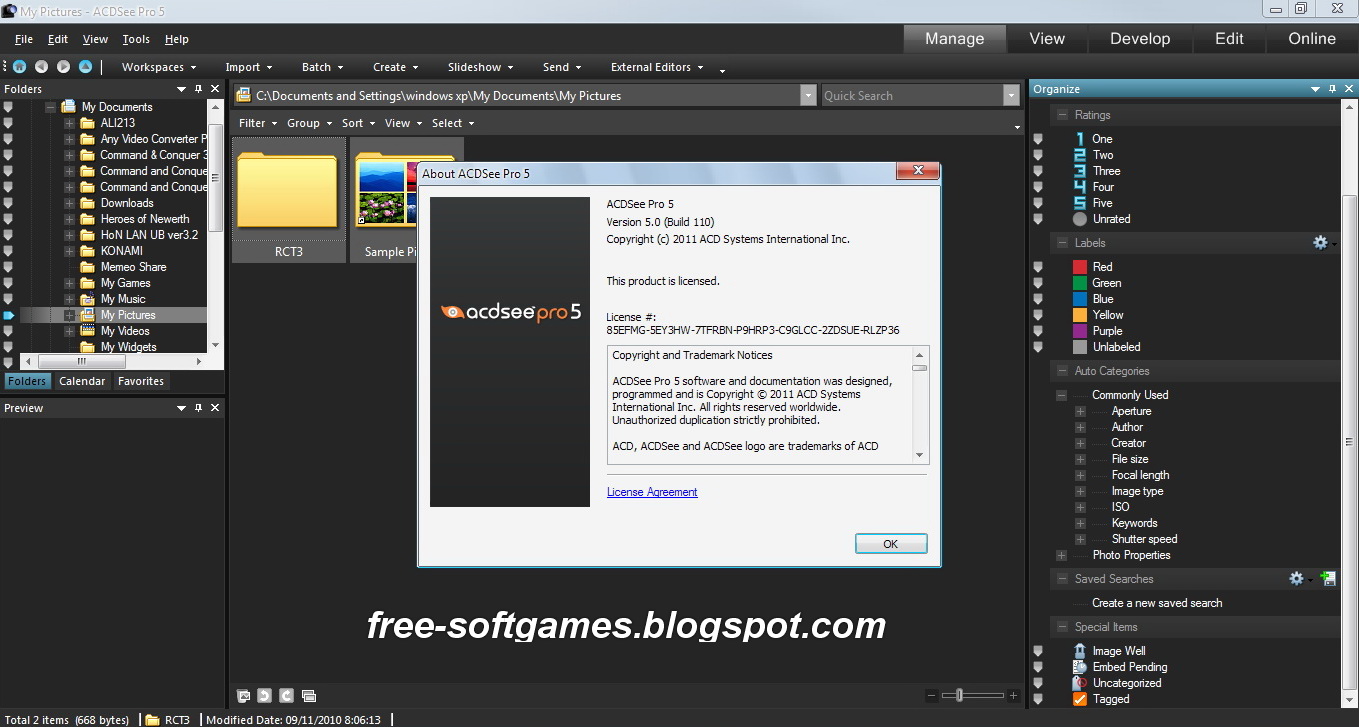Viewport: 1359px width, 727px height.
Task: Toggle Easy-Select marker for Purple label
Action: click(1038, 331)
